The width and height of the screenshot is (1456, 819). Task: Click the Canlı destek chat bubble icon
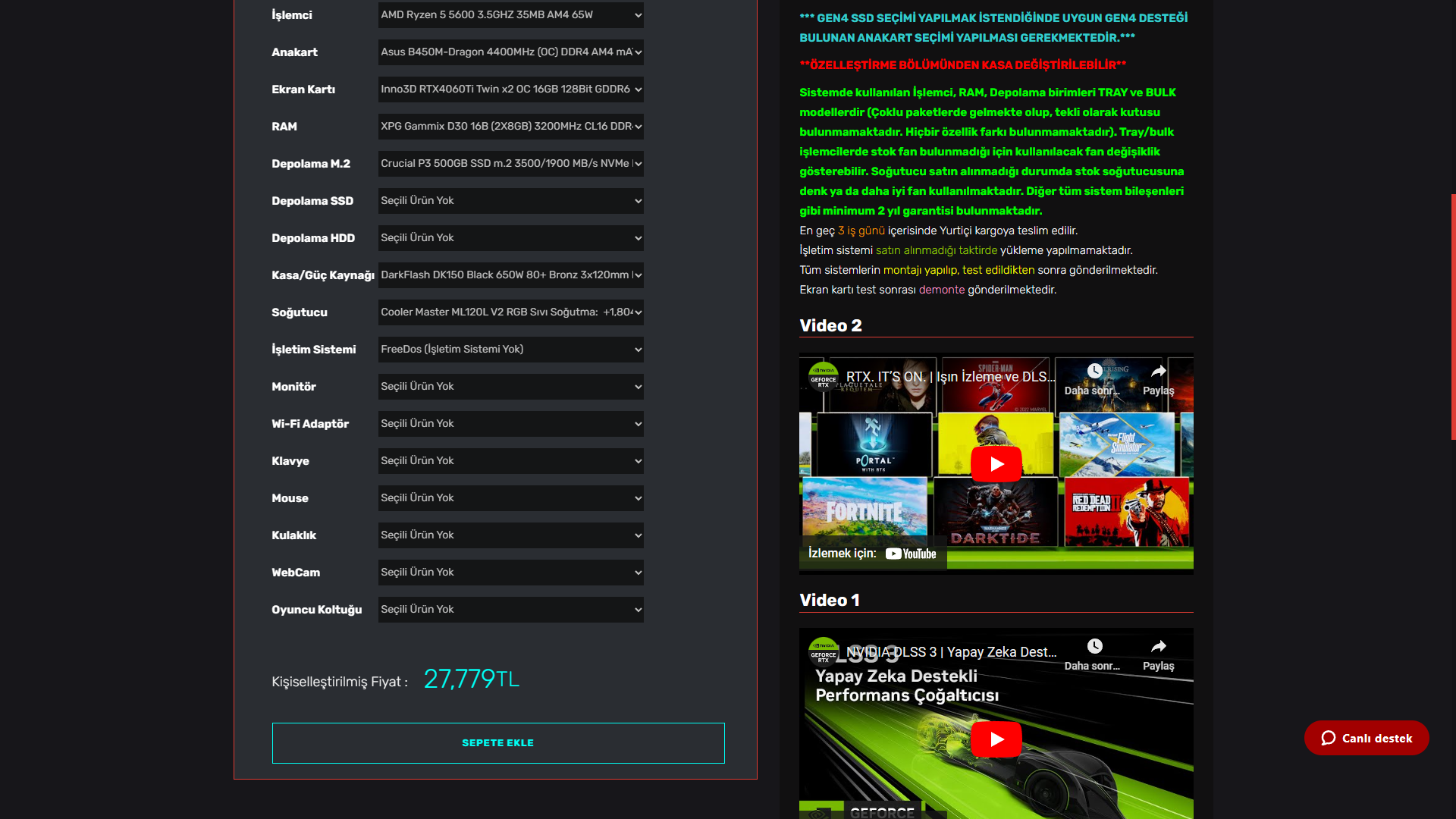pos(1329,738)
